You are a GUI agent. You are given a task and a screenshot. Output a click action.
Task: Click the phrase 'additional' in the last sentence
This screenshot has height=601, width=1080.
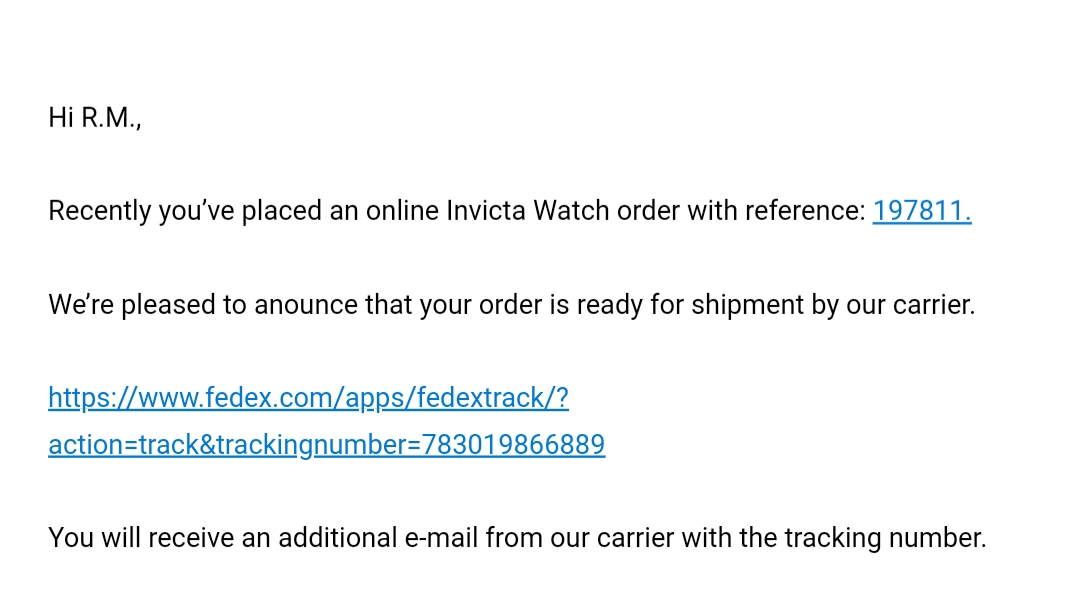tap(338, 538)
